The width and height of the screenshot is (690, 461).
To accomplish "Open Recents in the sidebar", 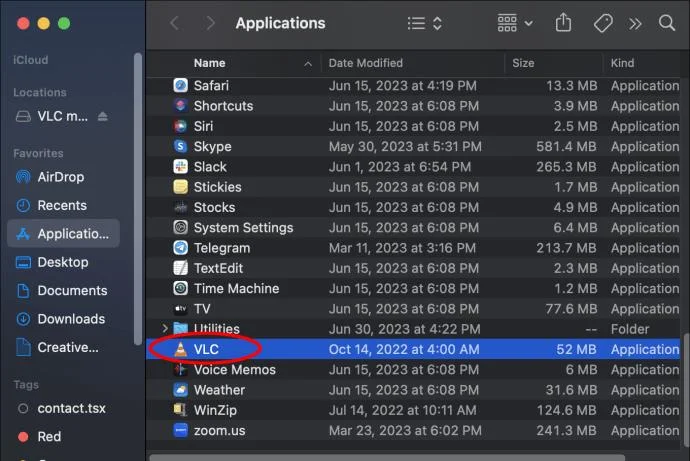I will 62,205.
